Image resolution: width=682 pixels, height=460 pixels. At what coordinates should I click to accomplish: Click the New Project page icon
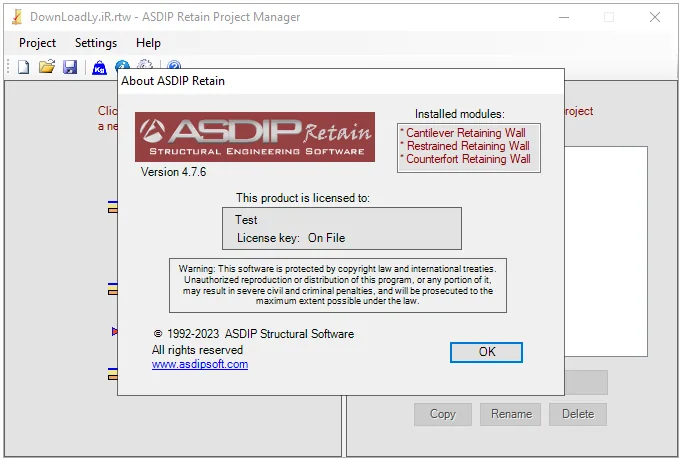coord(24,67)
